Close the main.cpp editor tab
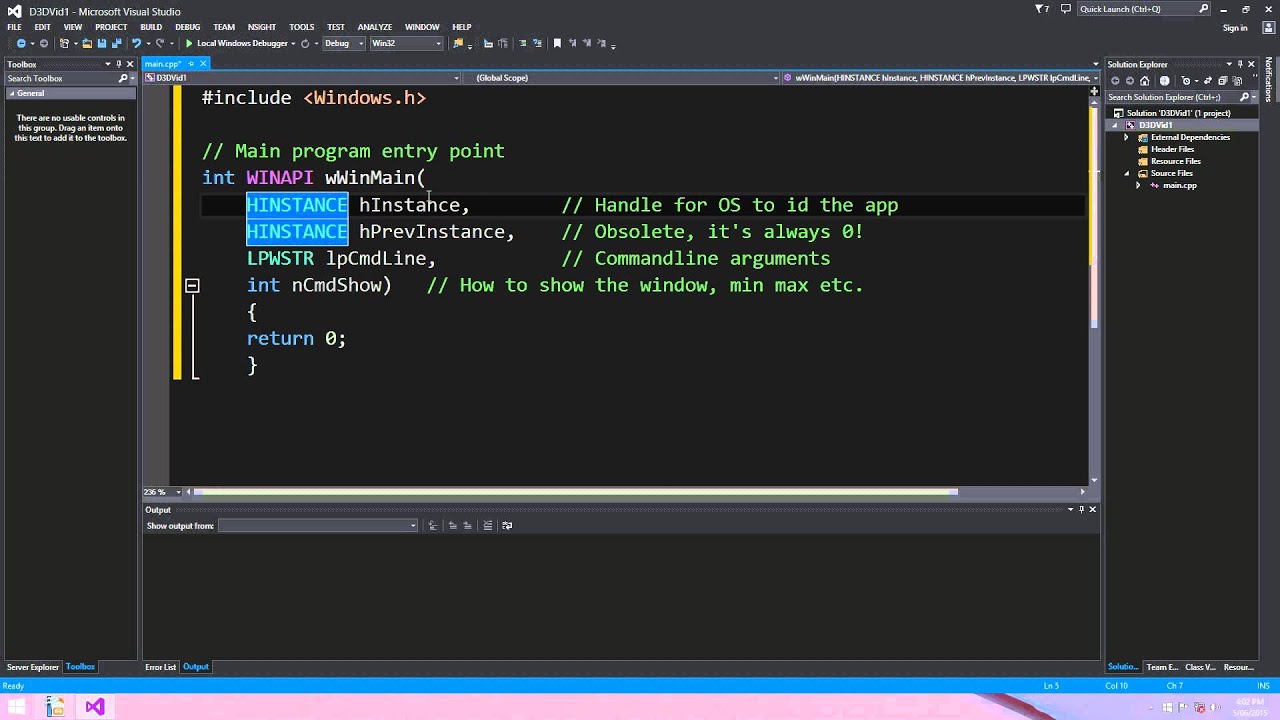 coord(203,64)
